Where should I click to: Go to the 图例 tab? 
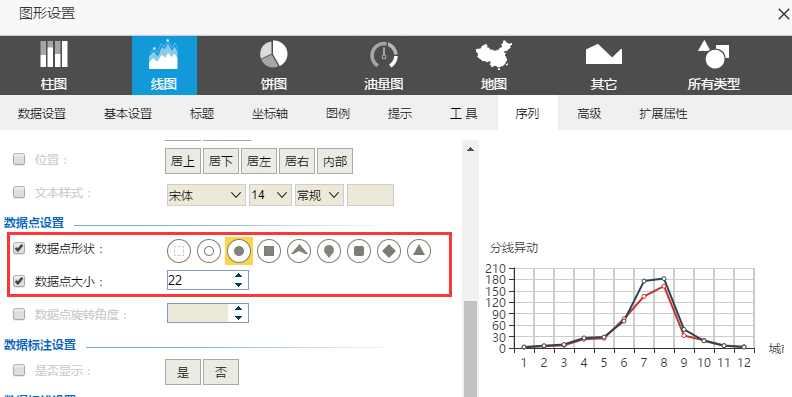[337, 114]
